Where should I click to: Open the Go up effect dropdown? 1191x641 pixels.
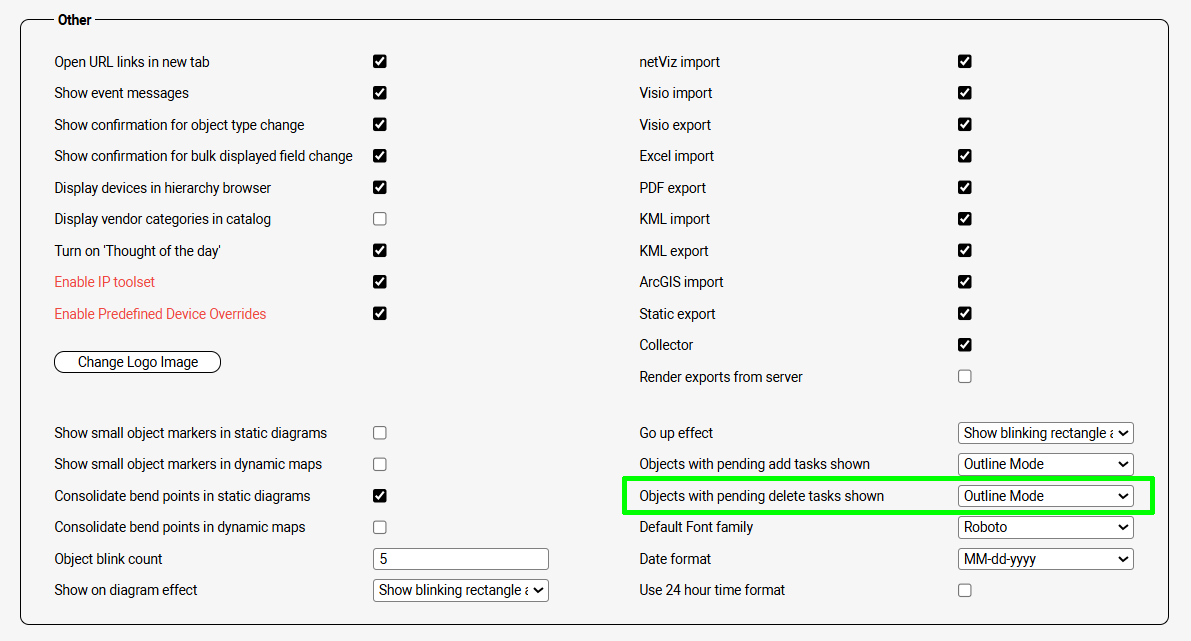tap(1045, 433)
